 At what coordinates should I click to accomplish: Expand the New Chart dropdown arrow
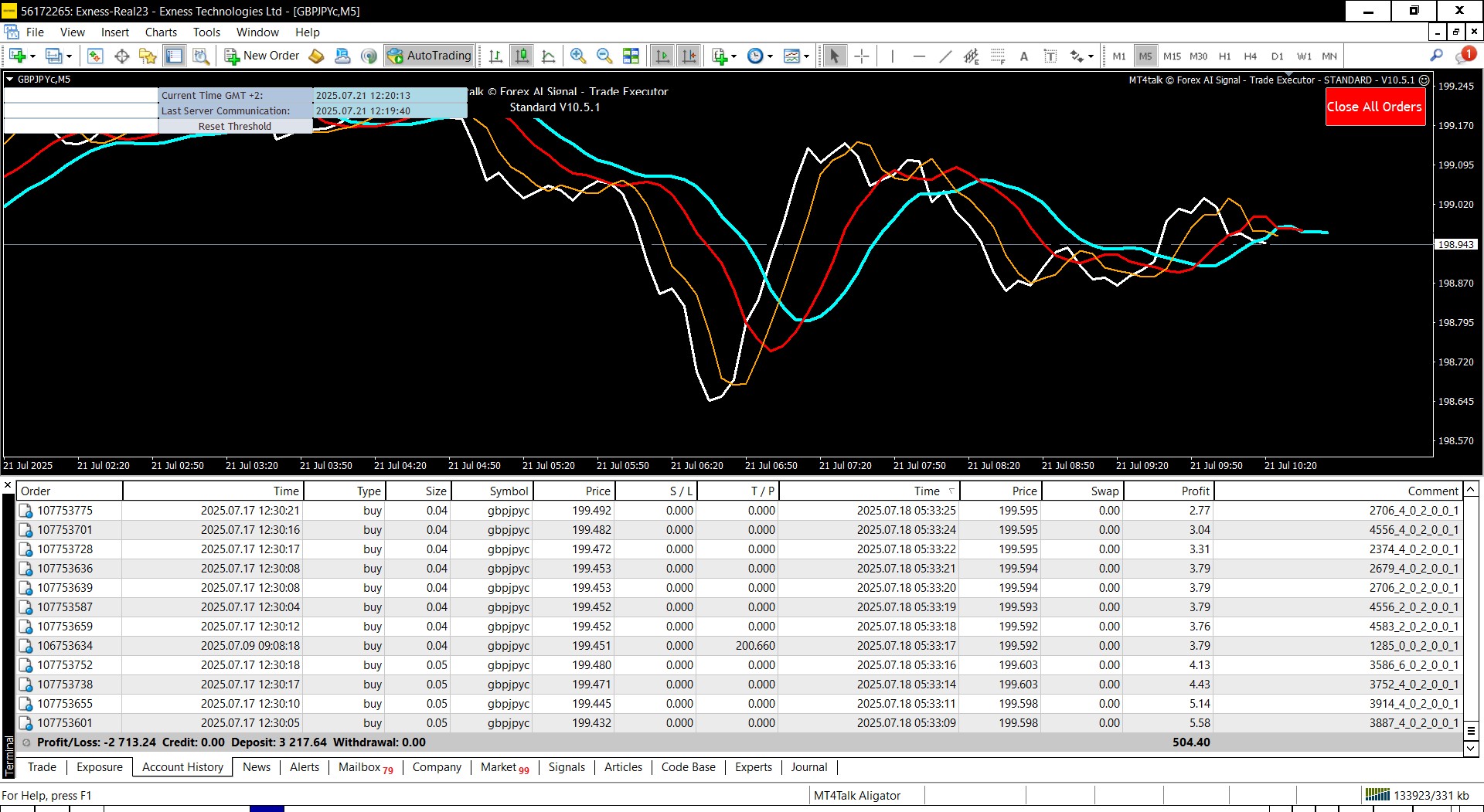(x=32, y=56)
